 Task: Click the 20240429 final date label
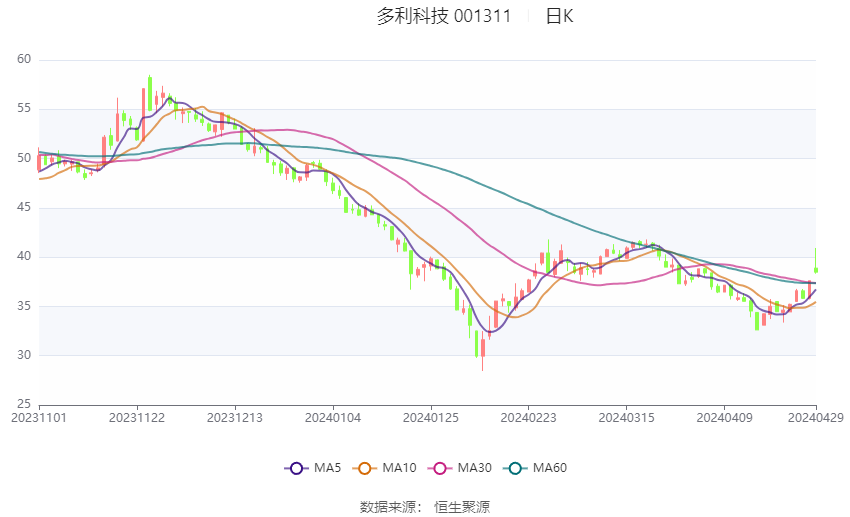coord(815,417)
